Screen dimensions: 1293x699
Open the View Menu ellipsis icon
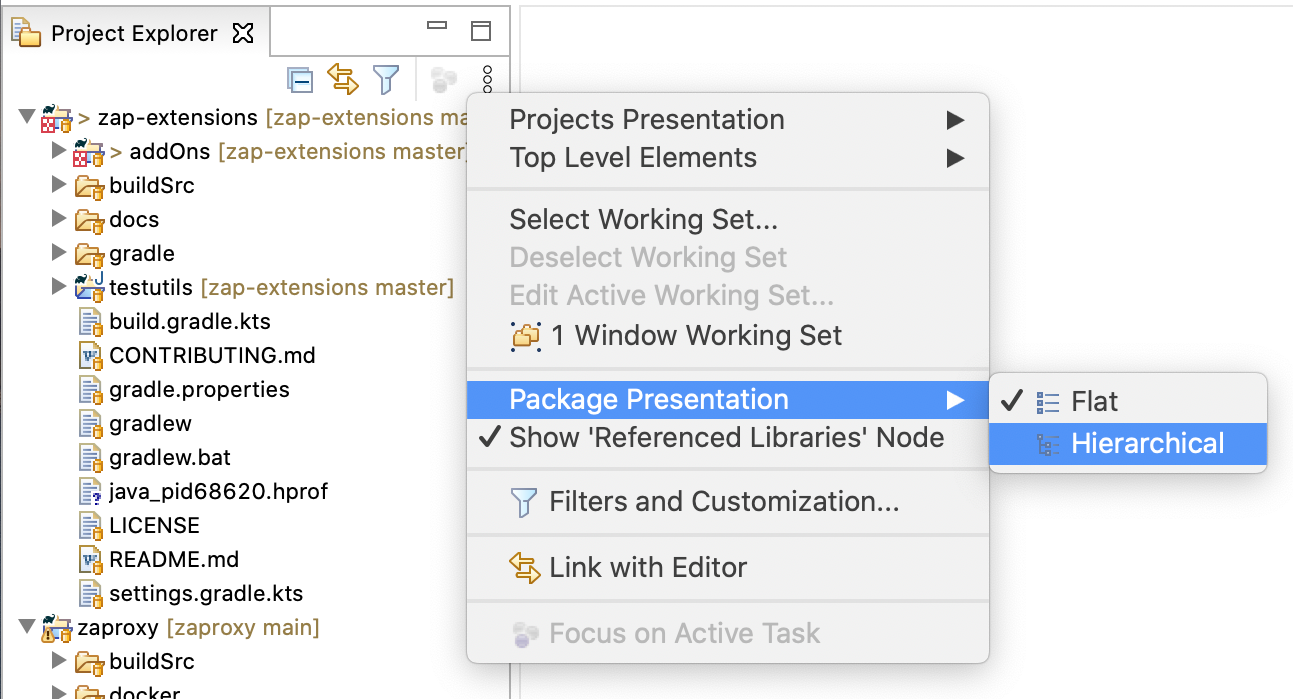[x=487, y=79]
